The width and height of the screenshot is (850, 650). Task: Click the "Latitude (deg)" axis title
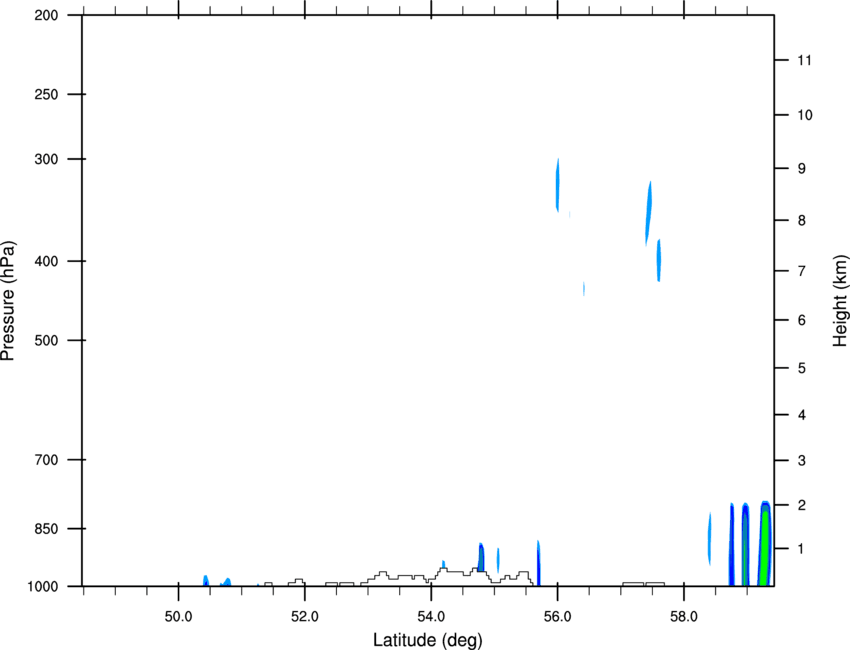click(427, 640)
